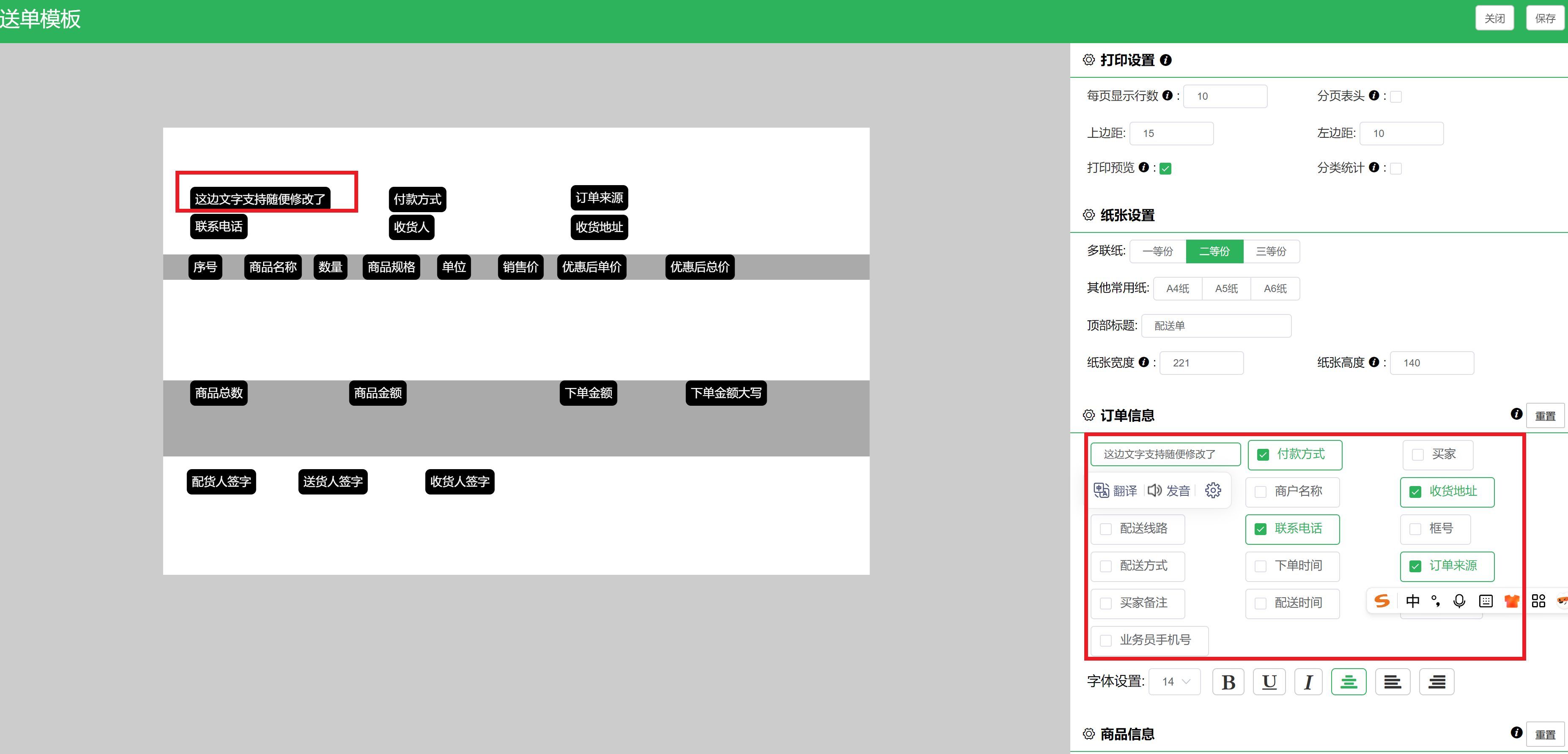Toggle italic font formatting
The image size is (1568, 754).
click(1308, 682)
